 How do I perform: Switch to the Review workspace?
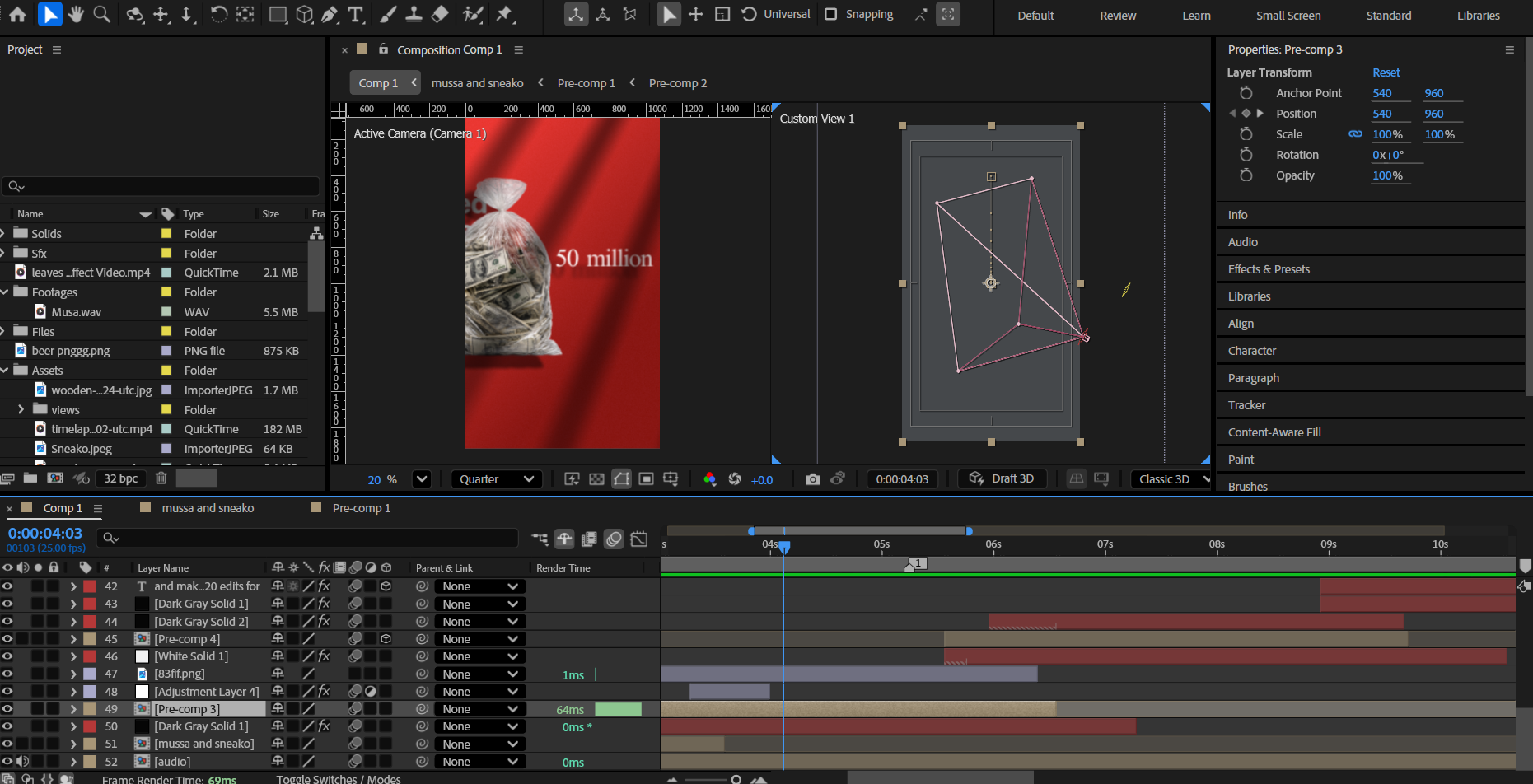click(x=1118, y=16)
